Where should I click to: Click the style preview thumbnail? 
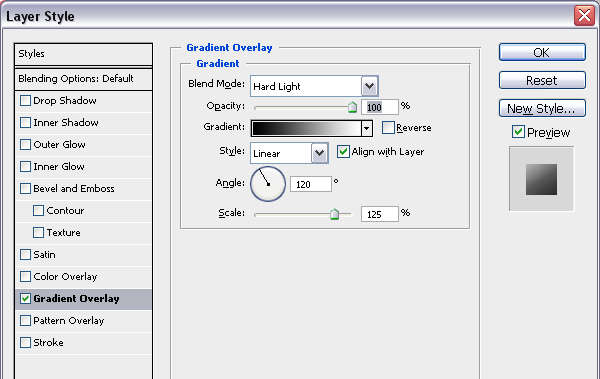(x=541, y=179)
